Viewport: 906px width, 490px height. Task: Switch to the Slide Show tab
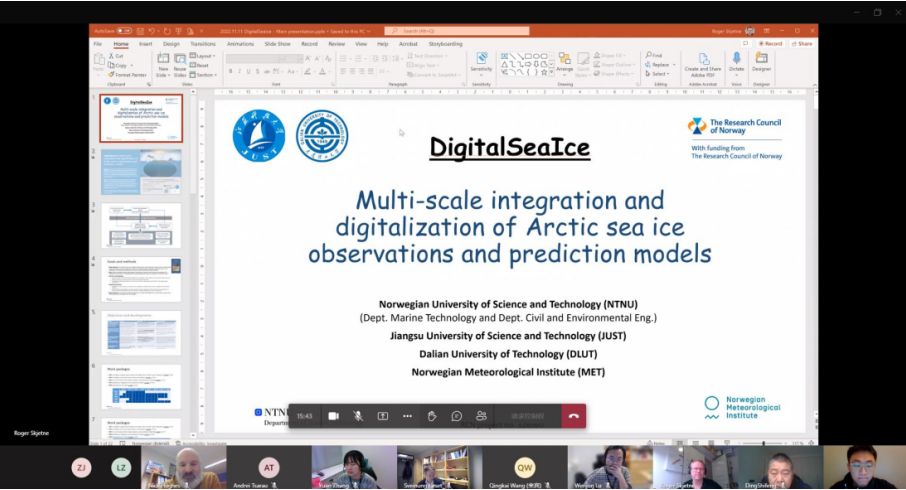pyautogui.click(x=277, y=44)
